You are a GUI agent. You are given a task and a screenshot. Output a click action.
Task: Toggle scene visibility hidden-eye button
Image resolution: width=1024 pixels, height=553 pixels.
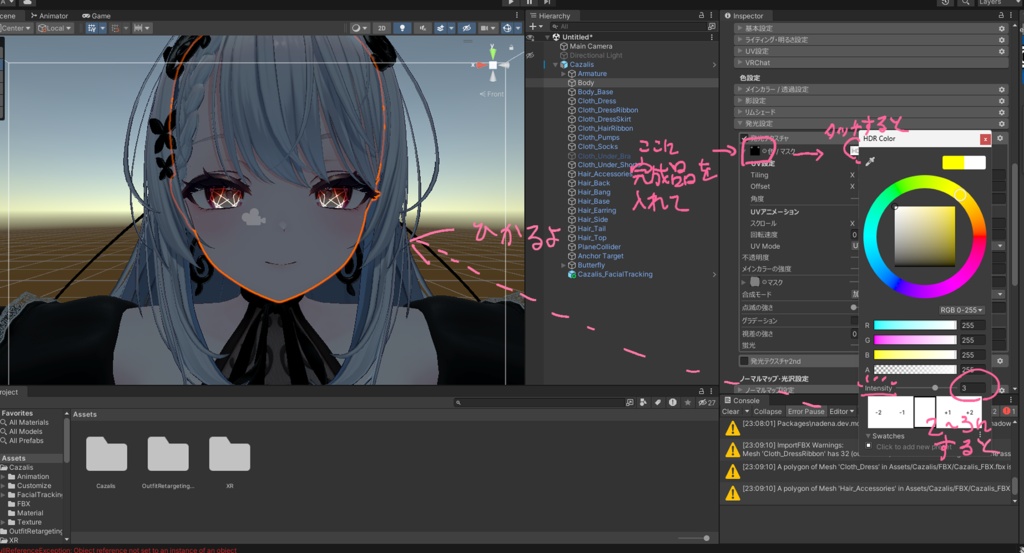point(466,28)
